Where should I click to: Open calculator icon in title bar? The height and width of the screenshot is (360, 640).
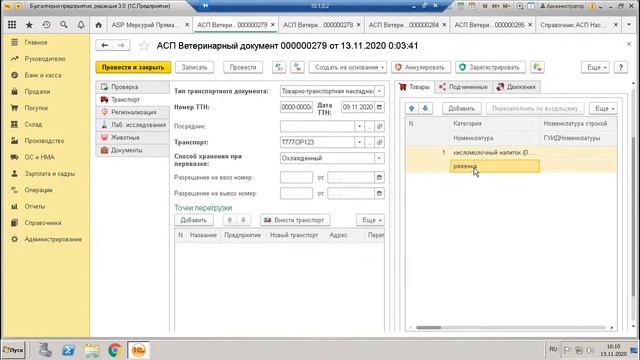tap(461, 6)
